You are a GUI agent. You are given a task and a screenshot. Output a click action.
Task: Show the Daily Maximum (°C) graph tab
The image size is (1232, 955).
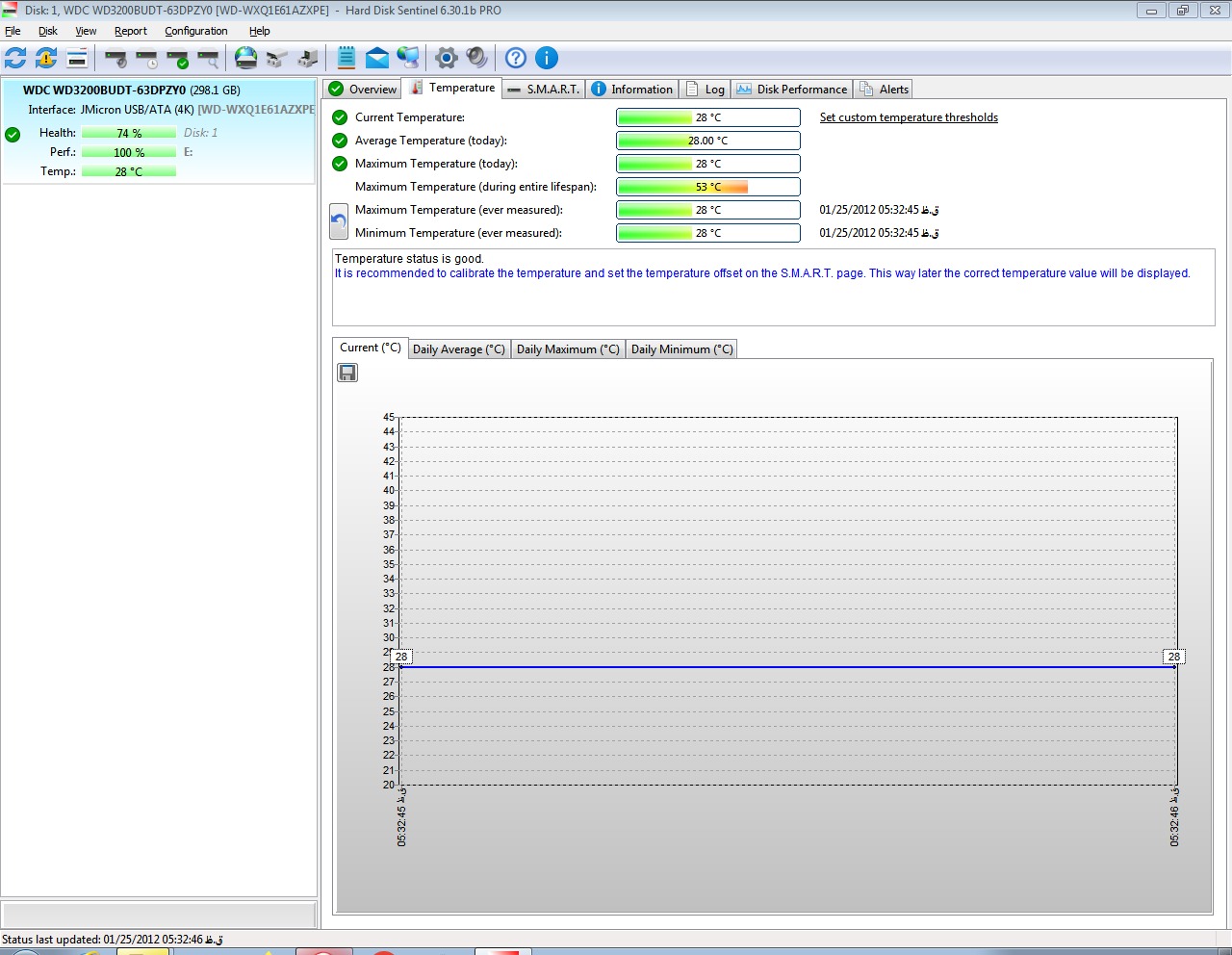point(568,349)
